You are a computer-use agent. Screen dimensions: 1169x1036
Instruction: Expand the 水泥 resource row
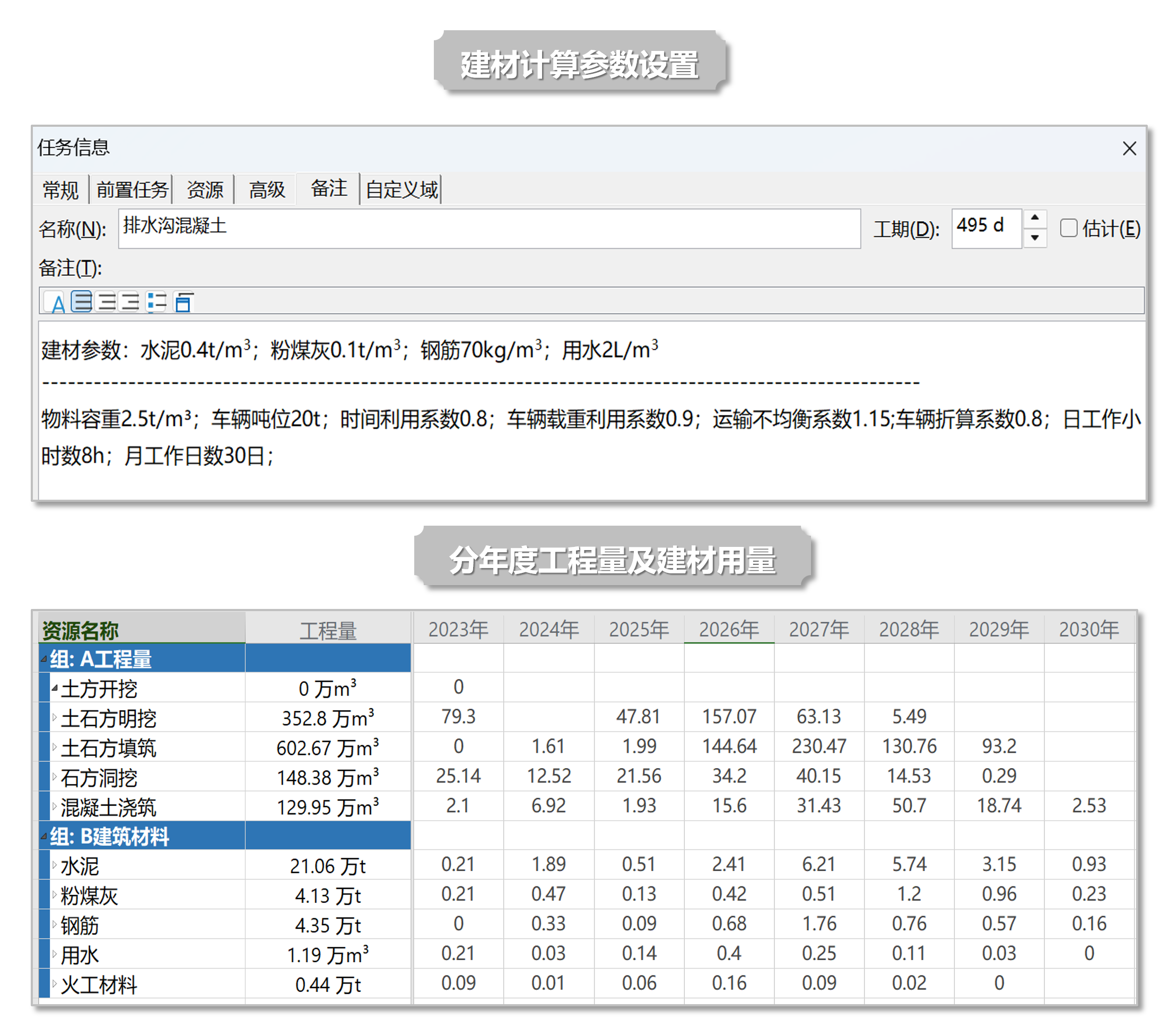pyautogui.click(x=55, y=865)
